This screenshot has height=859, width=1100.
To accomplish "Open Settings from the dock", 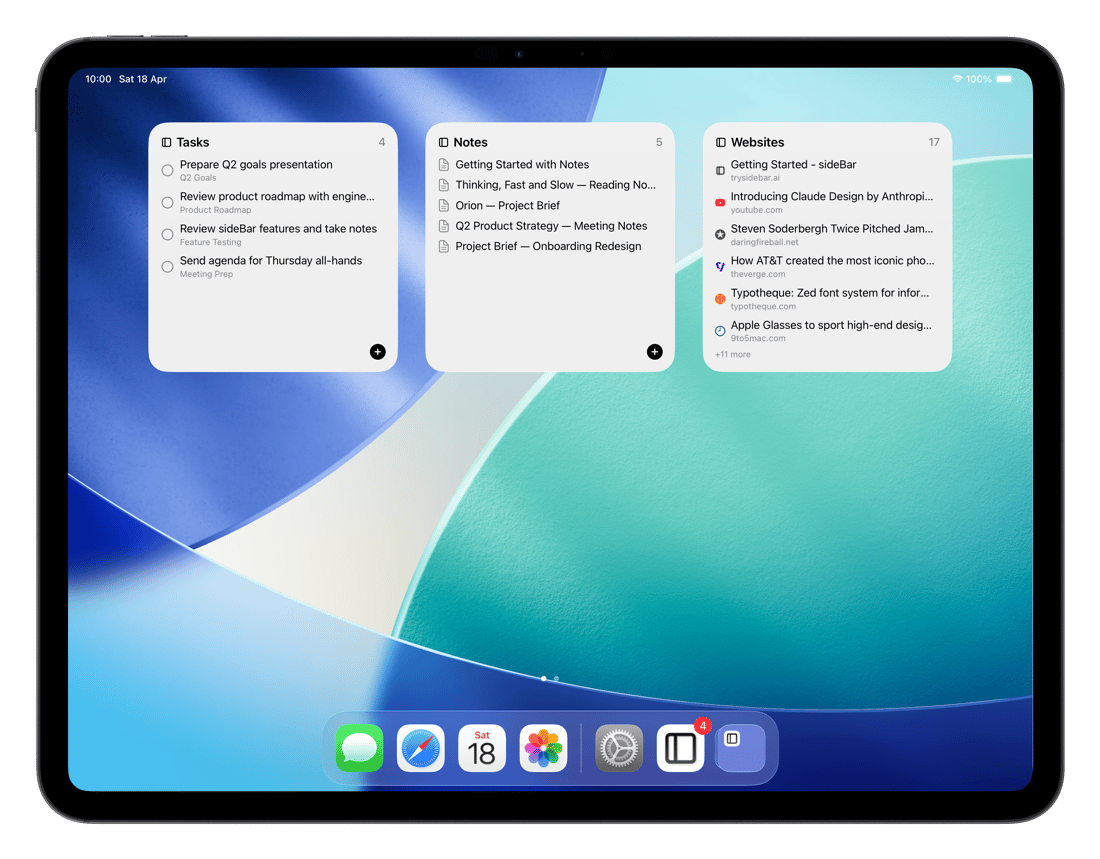I will tap(619, 748).
